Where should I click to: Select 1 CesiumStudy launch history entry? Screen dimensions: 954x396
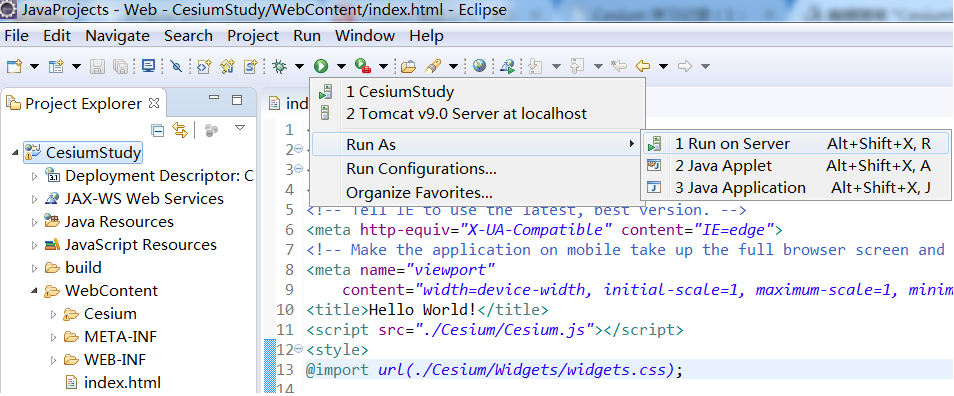[x=476, y=92]
